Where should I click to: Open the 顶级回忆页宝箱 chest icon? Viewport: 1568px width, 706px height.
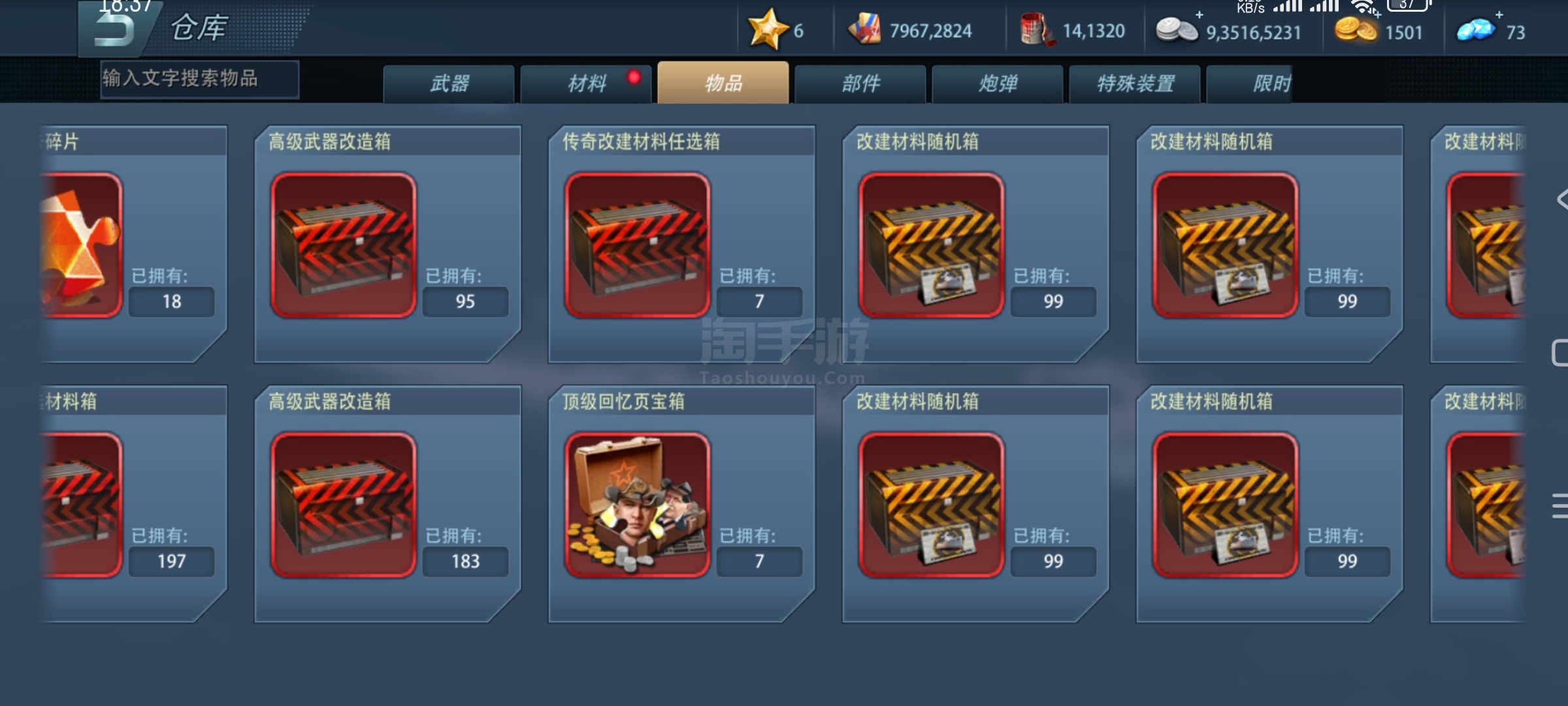click(637, 504)
